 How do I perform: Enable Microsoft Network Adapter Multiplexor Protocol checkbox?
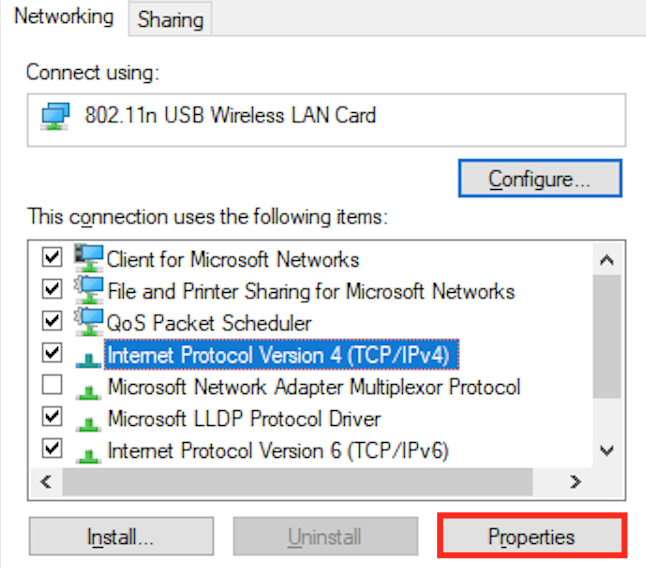[x=53, y=385]
